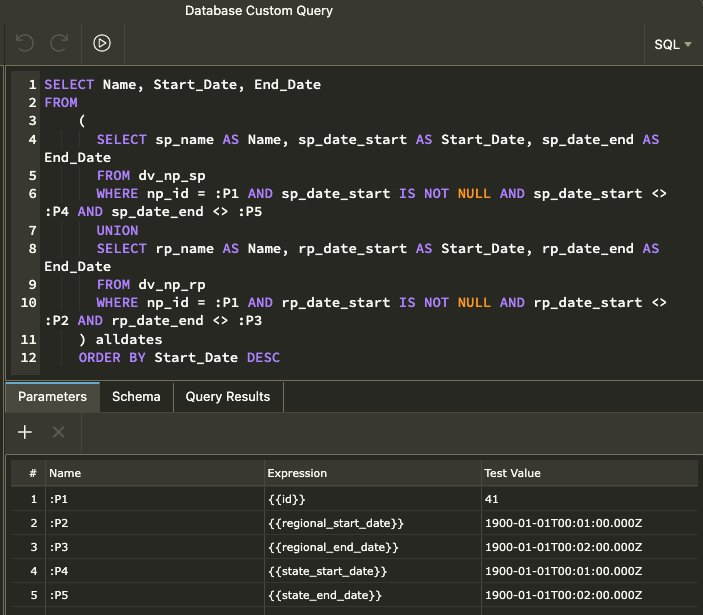Edit the {{id}} expression cell
The height and width of the screenshot is (615, 703).
click(x=373, y=499)
